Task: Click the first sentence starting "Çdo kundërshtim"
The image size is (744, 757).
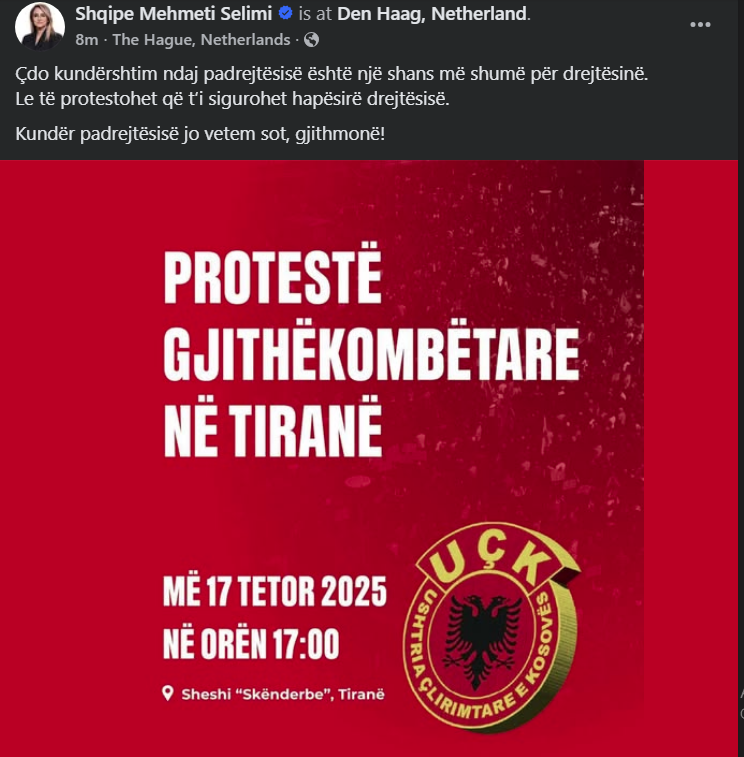Action: (332, 75)
